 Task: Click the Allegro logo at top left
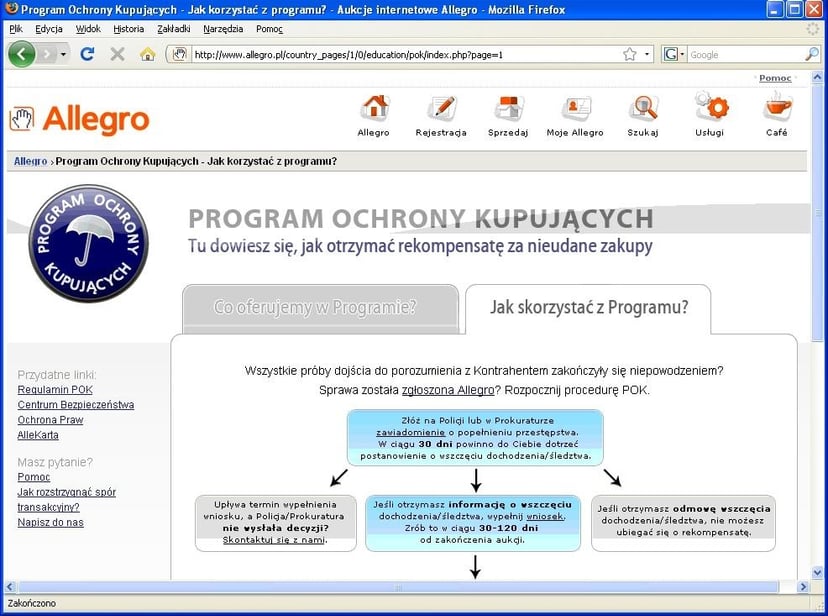click(x=79, y=119)
